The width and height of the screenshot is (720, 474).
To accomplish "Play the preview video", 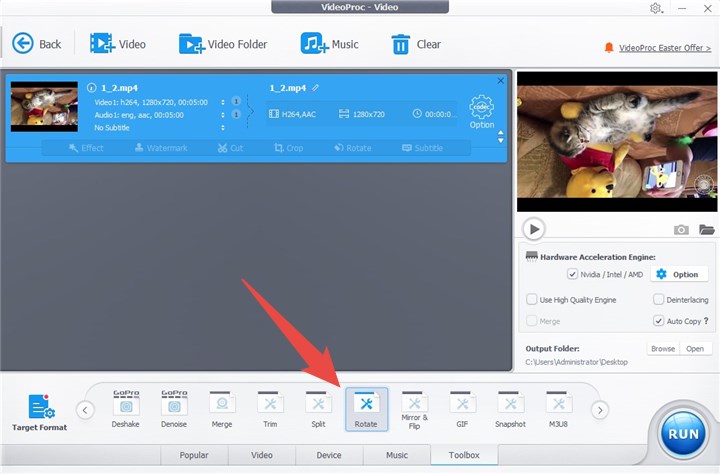I will pos(534,229).
